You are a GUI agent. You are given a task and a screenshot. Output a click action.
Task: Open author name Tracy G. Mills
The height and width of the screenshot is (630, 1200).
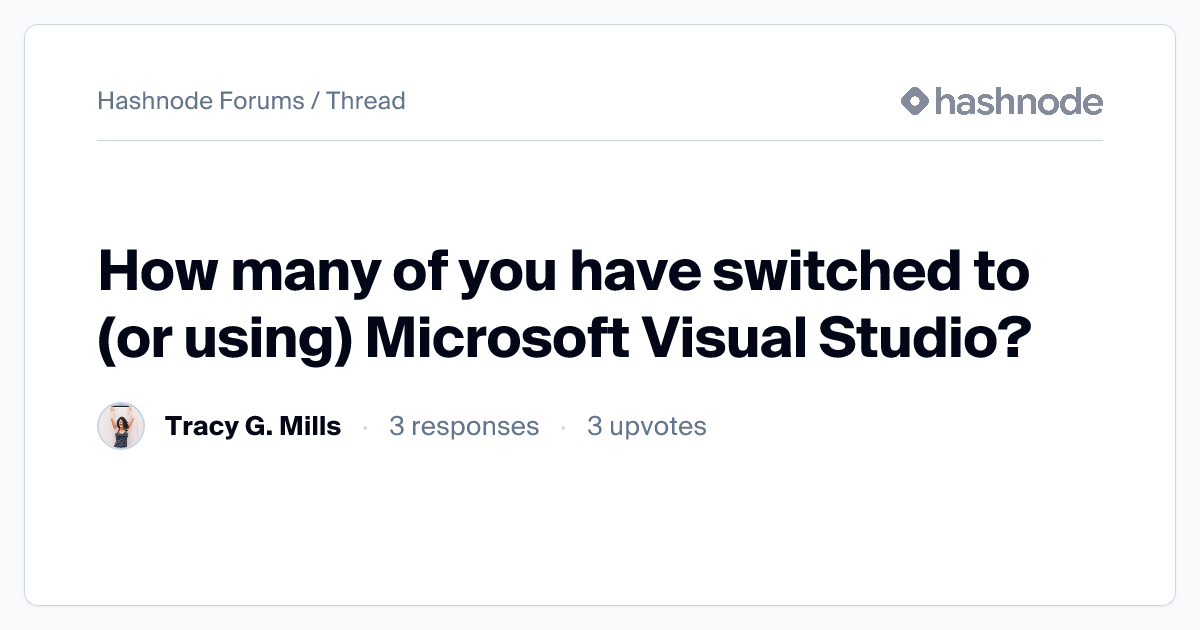click(x=253, y=427)
